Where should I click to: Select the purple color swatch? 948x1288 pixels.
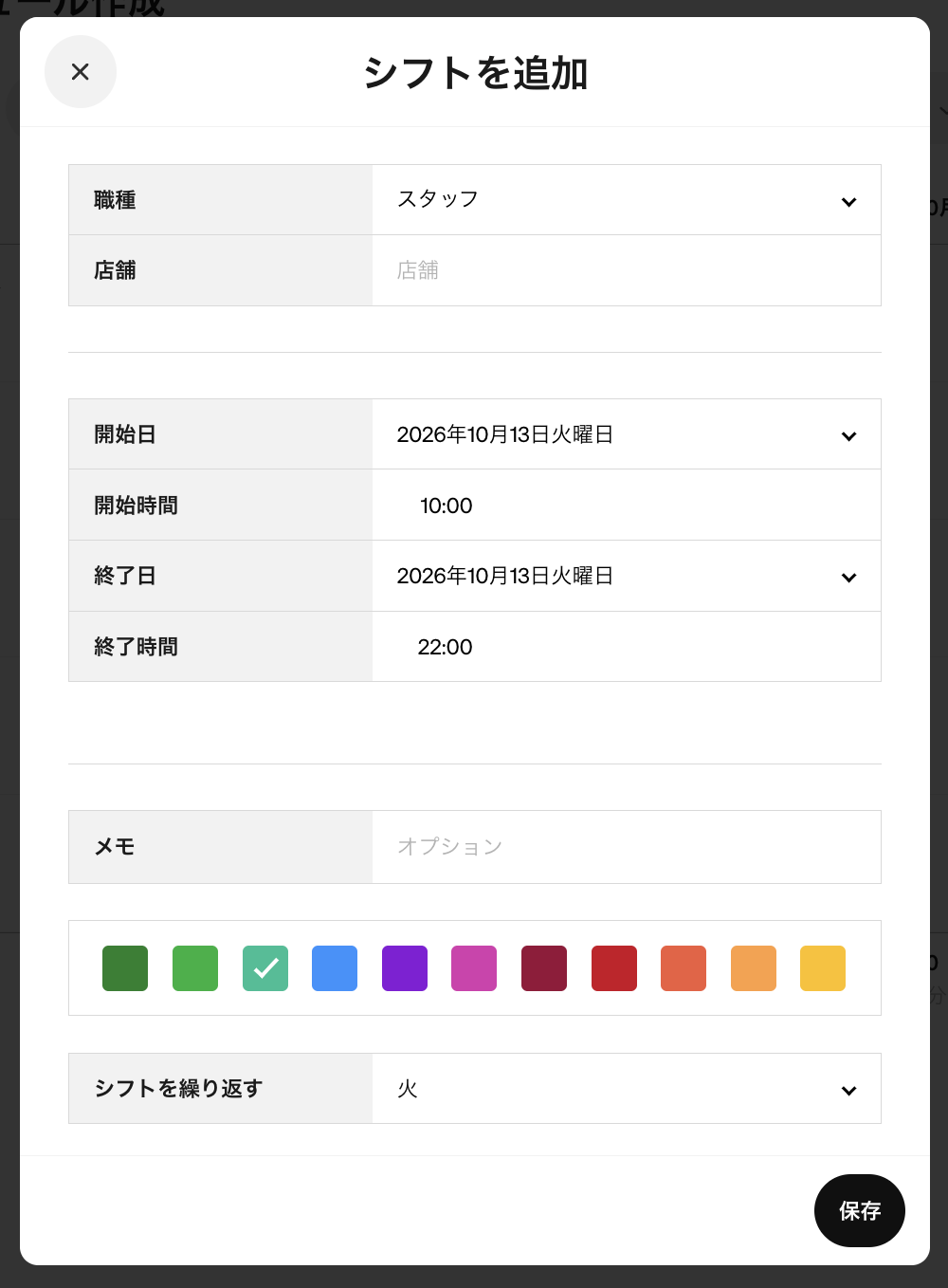pyautogui.click(x=405, y=968)
